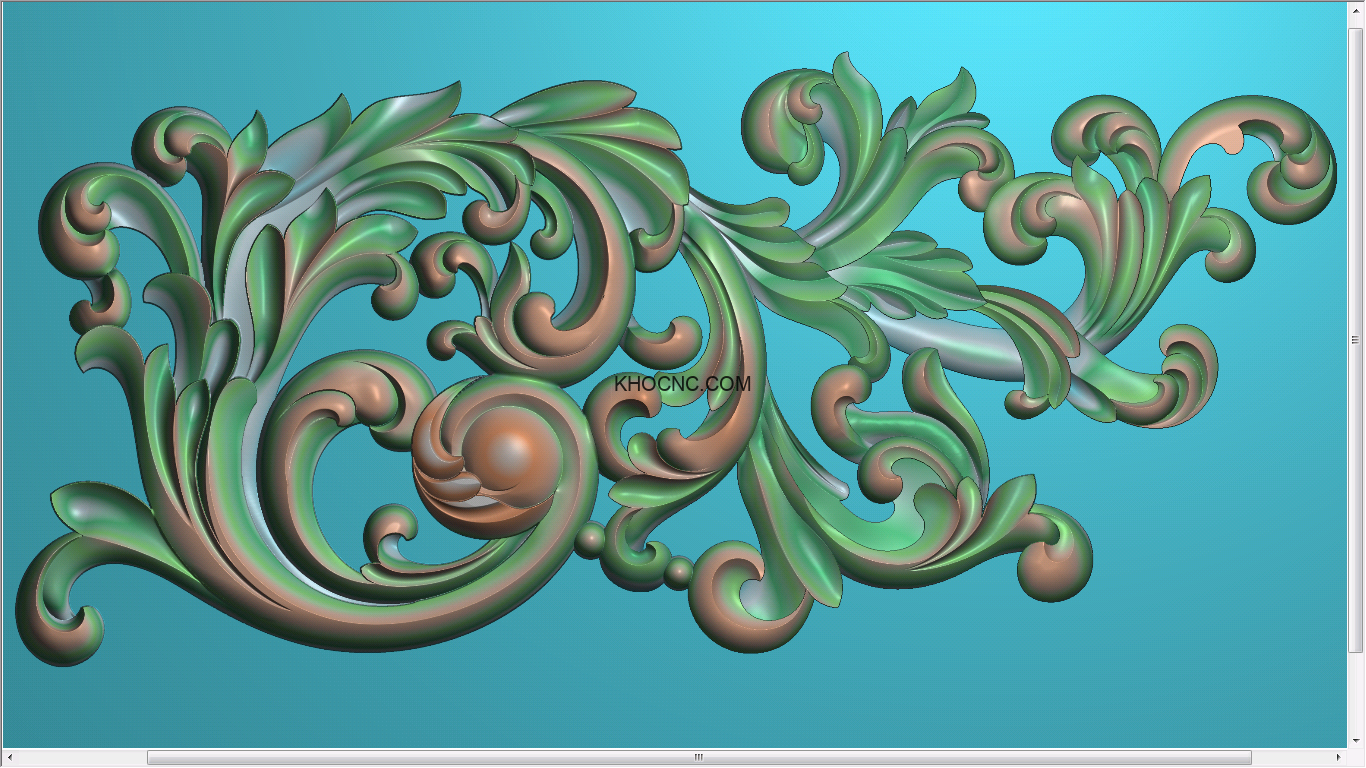
Task: Click the right small bead under the central sphere
Action: point(679,572)
